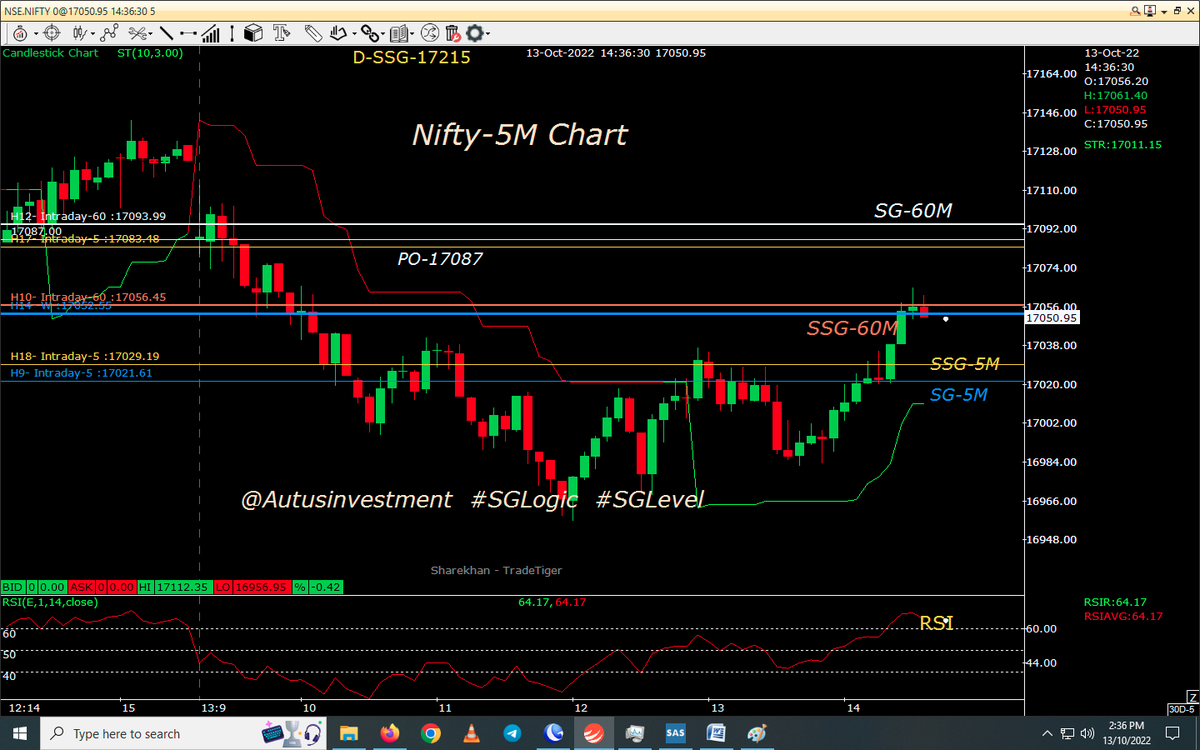Click the volume speaker tray icon
Screen dimensions: 1200x750
[x=1087, y=734]
